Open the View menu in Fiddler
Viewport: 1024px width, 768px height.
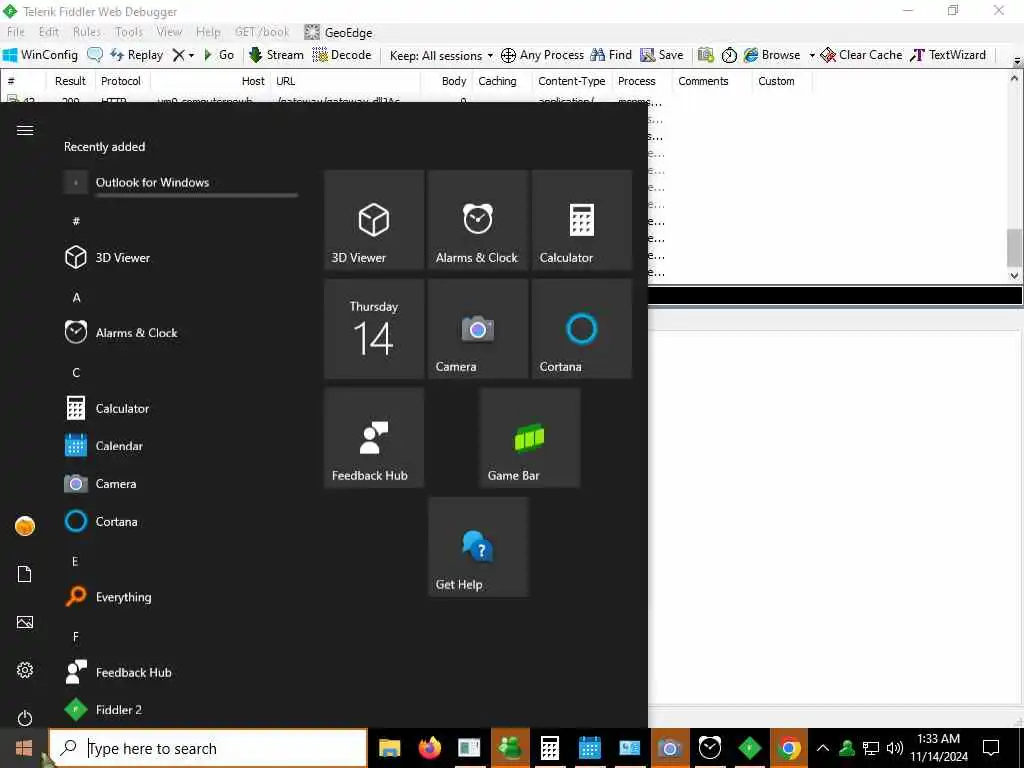coord(169,32)
